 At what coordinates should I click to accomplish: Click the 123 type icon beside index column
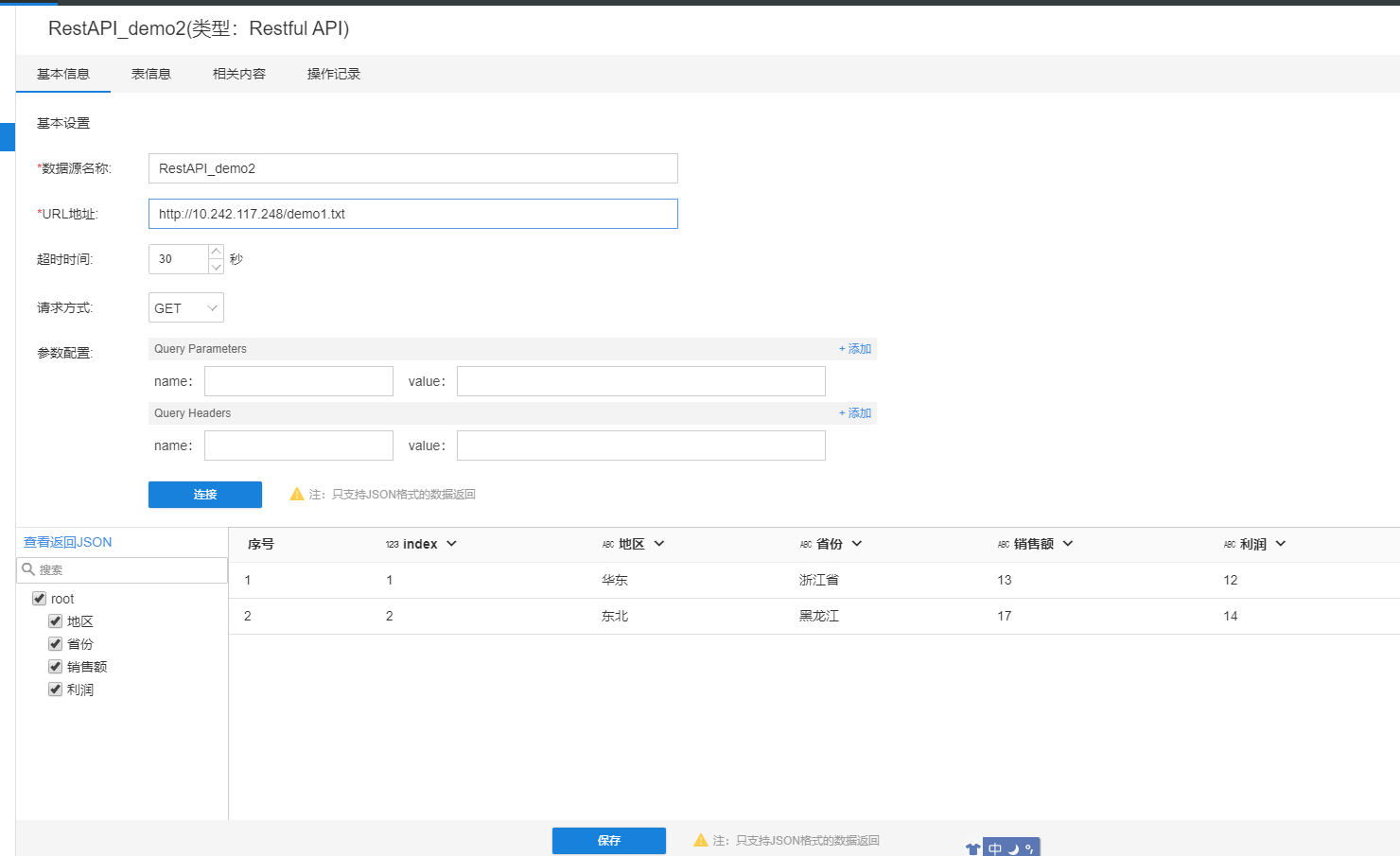pos(392,545)
